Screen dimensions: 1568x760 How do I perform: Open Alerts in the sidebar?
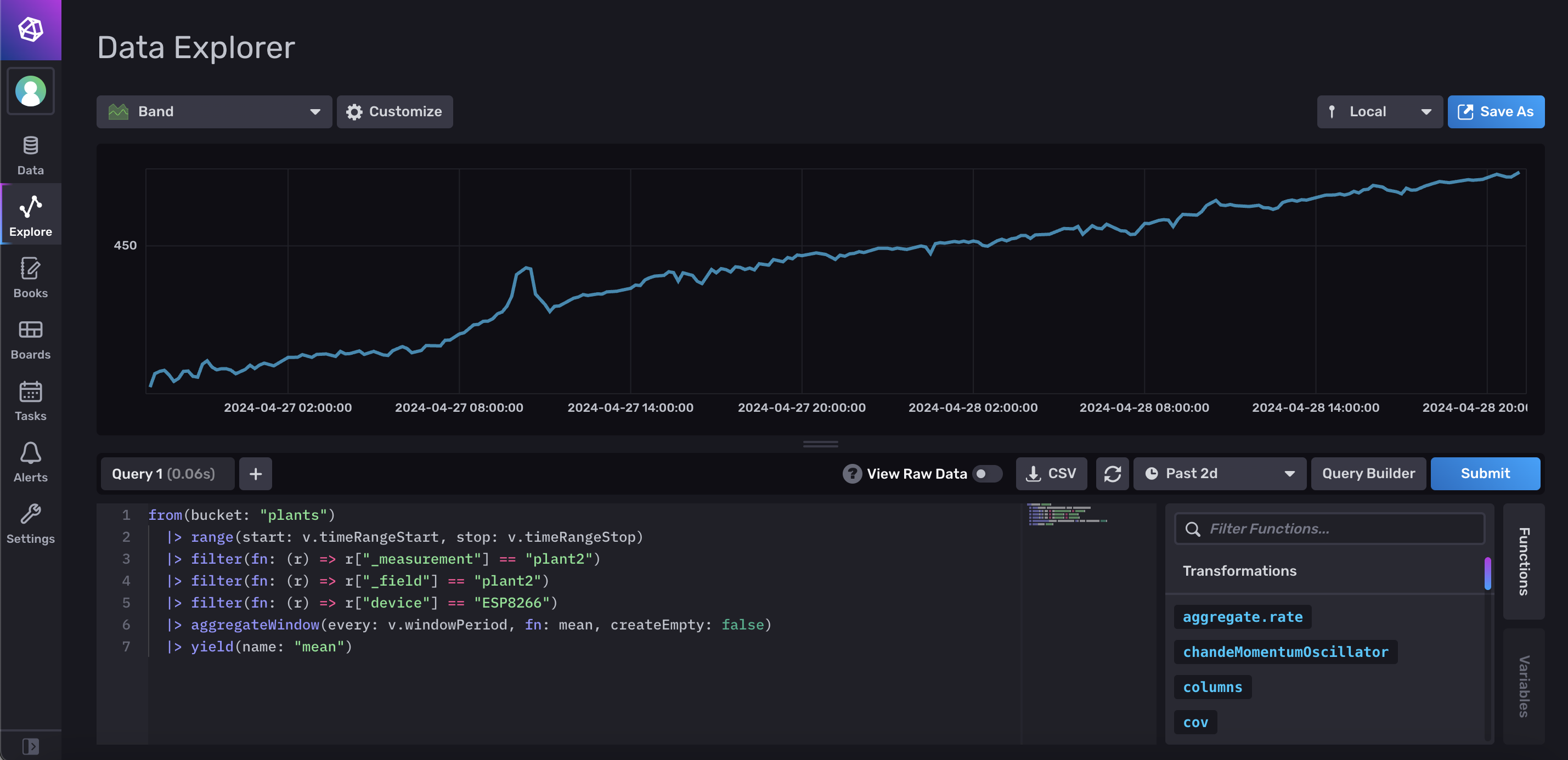[30, 462]
